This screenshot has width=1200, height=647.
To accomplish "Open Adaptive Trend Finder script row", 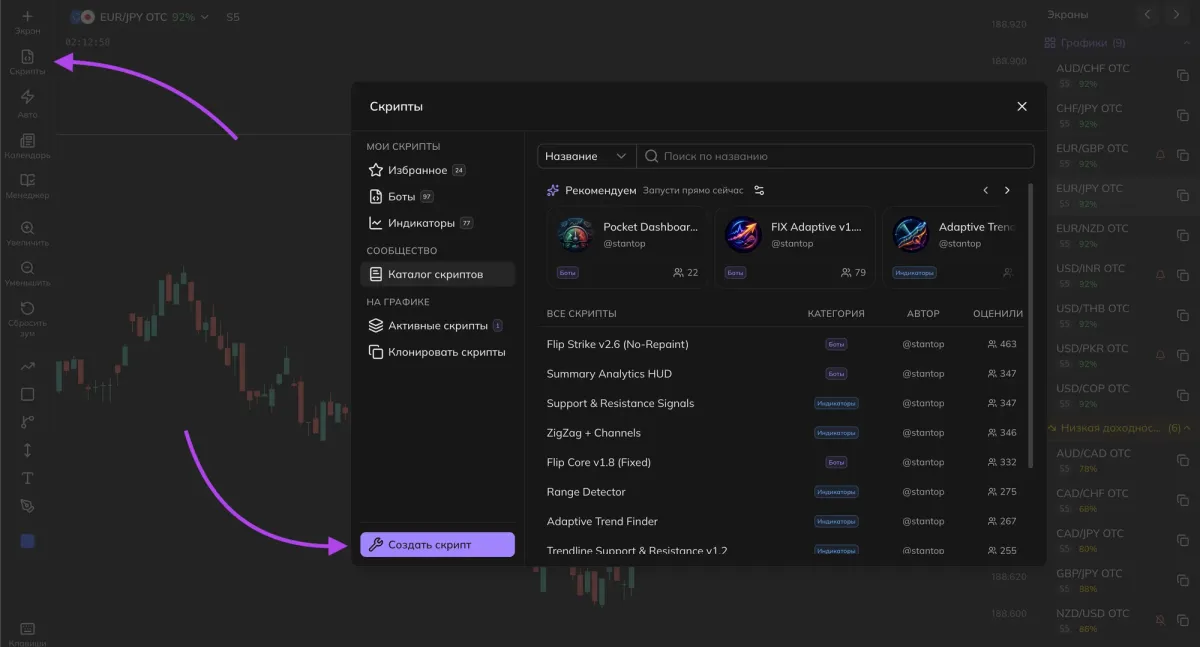I will click(x=785, y=521).
